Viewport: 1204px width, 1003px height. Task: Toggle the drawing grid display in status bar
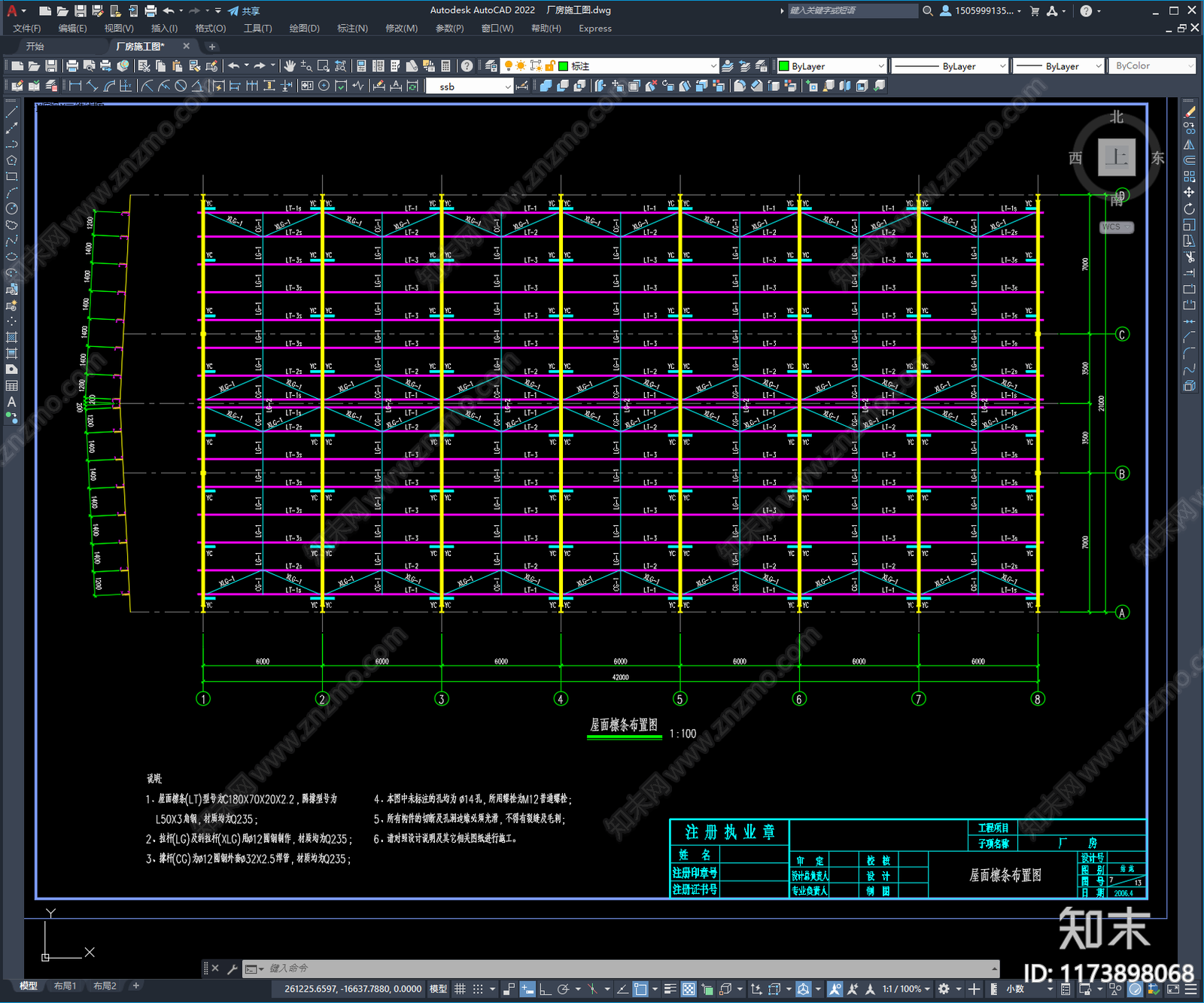coord(460,989)
